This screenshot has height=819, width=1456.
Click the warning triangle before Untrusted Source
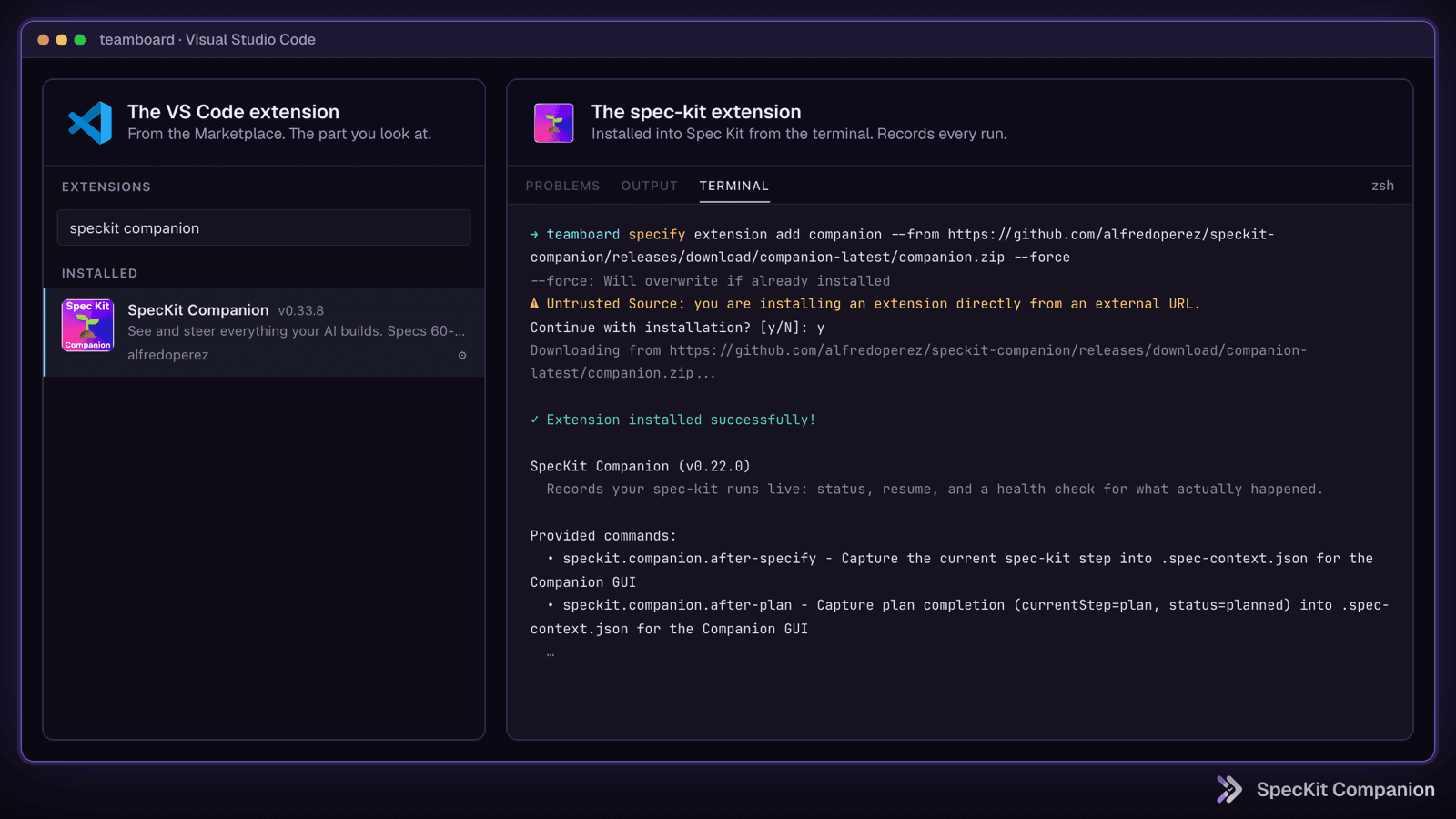pyautogui.click(x=534, y=304)
